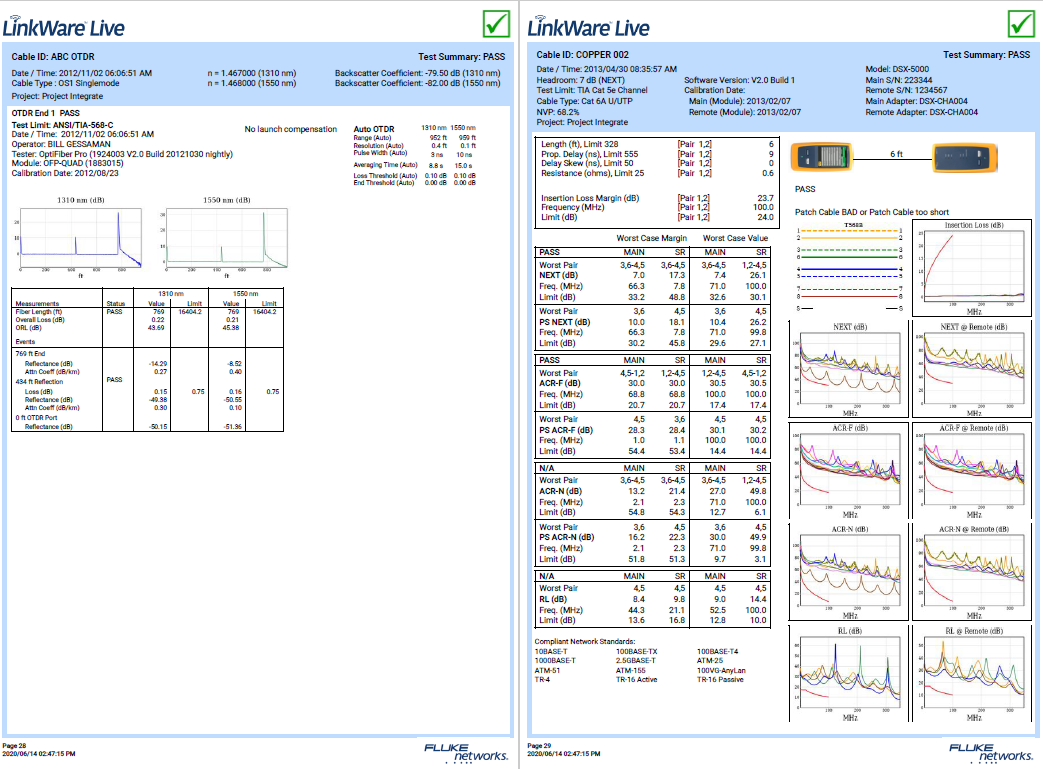The height and width of the screenshot is (769, 1043).
Task: Select the 'Fiber Length (ft)' measurement row
Action: [x=147, y=311]
